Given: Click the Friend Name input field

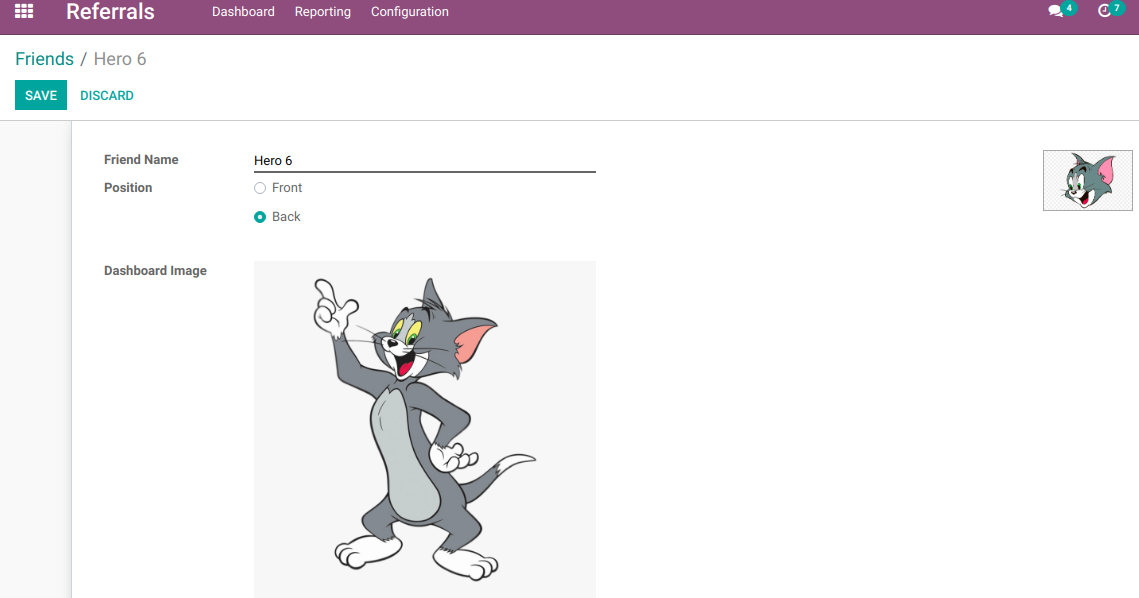Looking at the screenshot, I should tap(425, 161).
